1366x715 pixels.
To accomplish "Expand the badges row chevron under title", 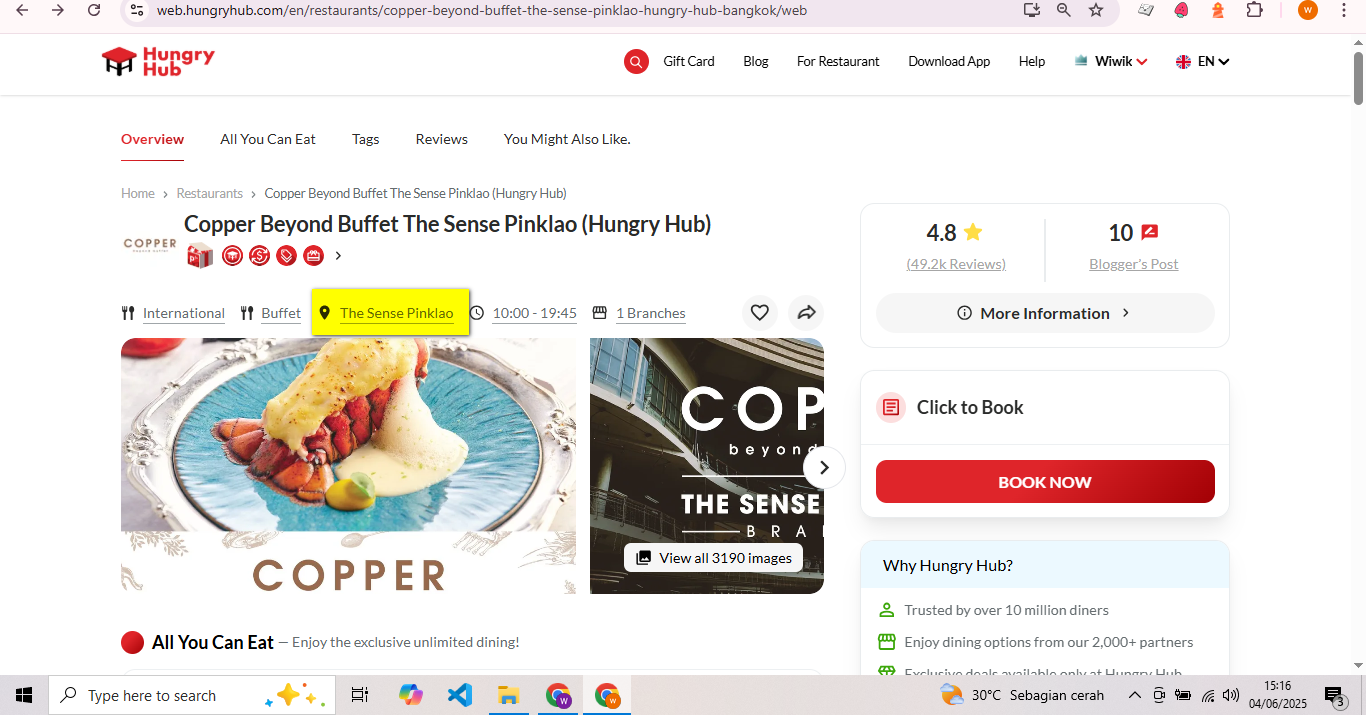I will coord(338,256).
